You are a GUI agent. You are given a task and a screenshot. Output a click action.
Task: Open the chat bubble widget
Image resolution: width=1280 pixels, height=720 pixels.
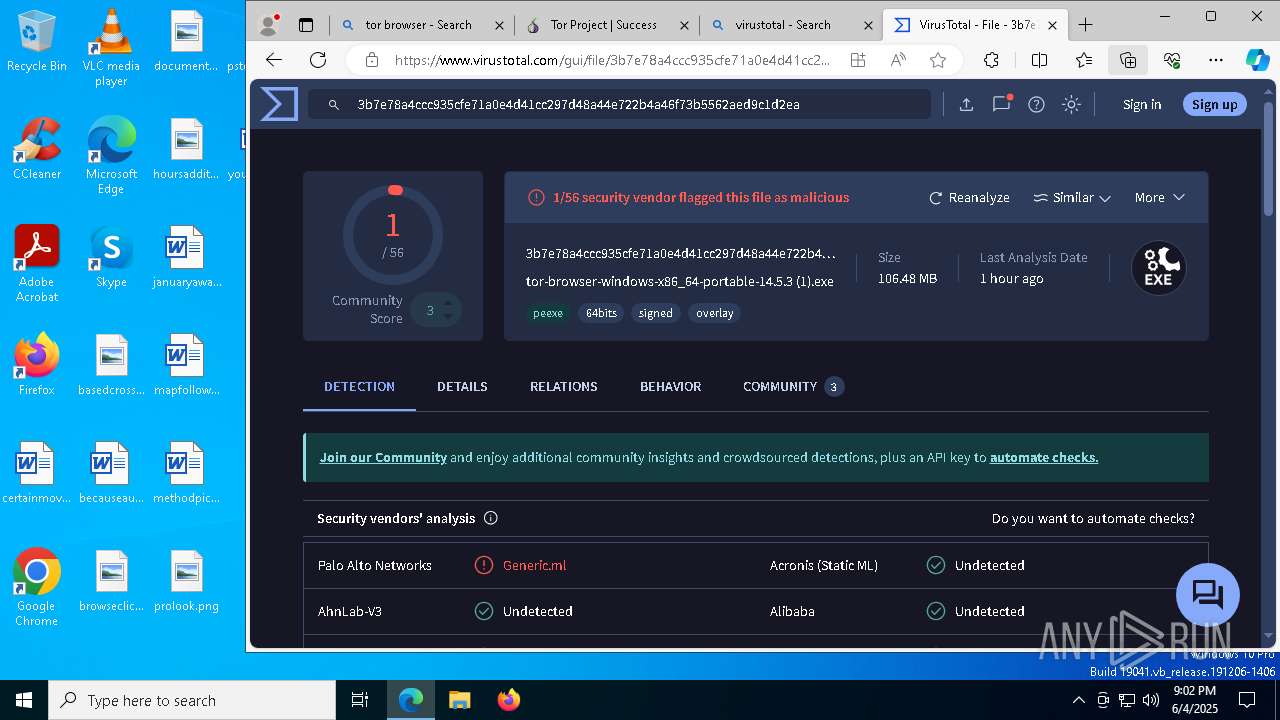coord(1208,595)
